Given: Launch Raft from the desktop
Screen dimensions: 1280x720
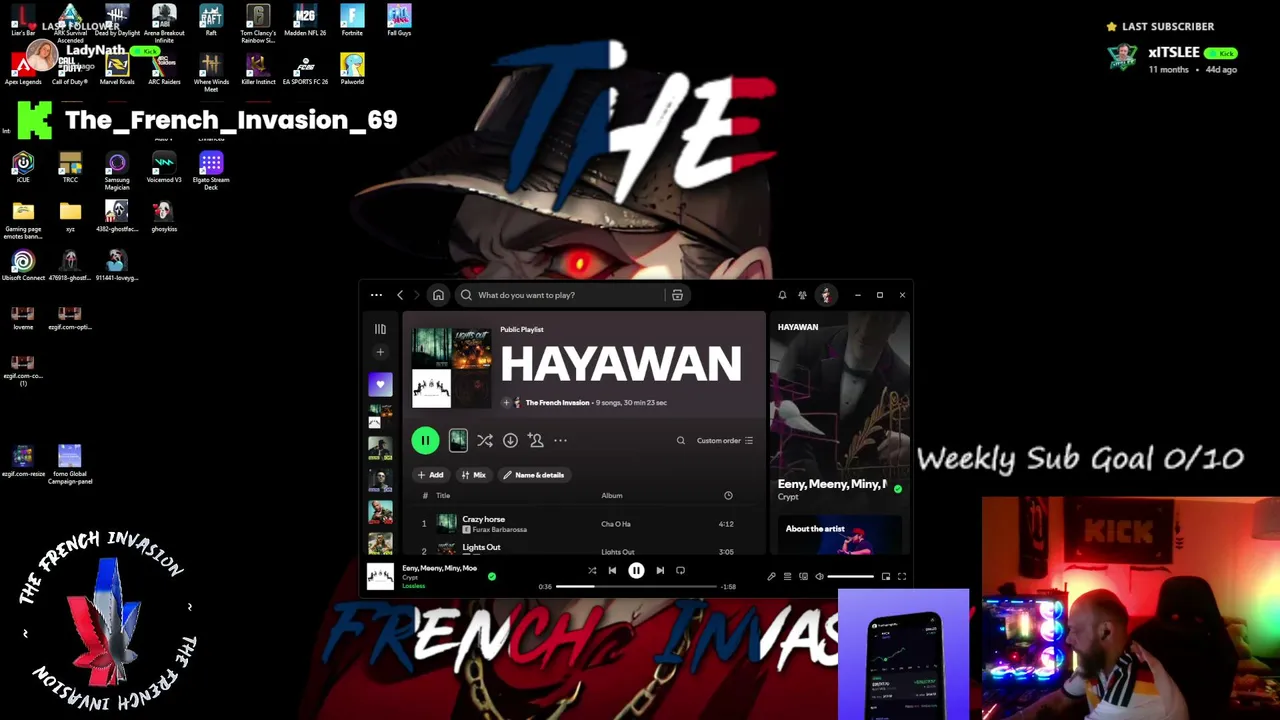Looking at the screenshot, I should coord(211,21).
